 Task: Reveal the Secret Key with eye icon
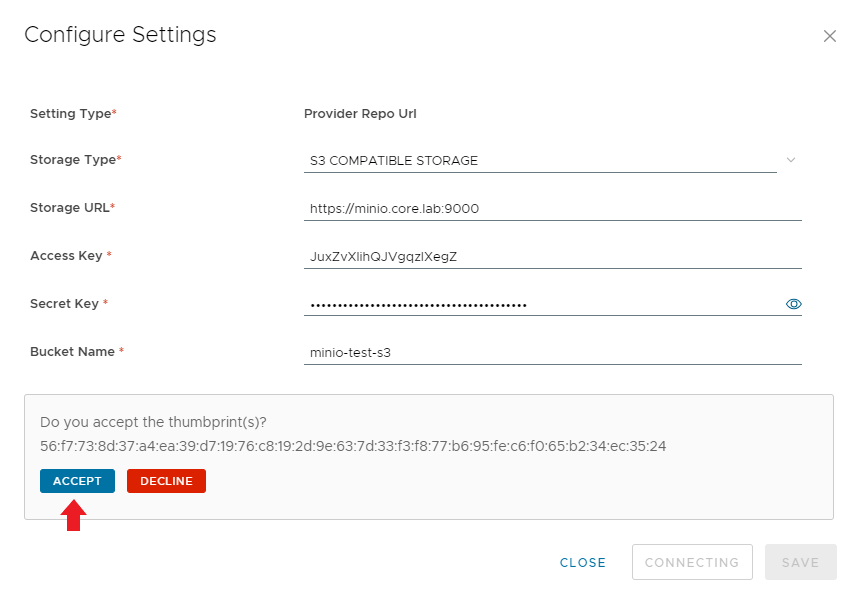pyautogui.click(x=793, y=304)
